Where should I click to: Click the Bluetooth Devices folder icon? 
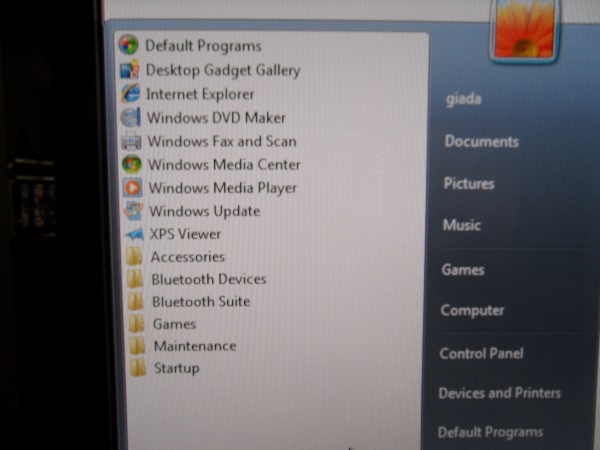pyautogui.click(x=135, y=279)
